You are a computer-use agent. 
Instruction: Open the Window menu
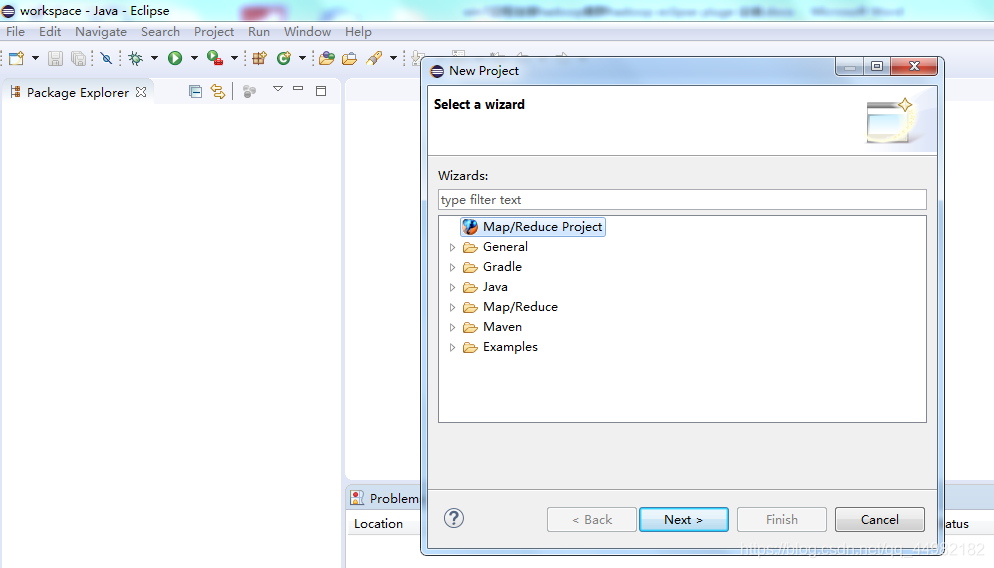pos(307,32)
